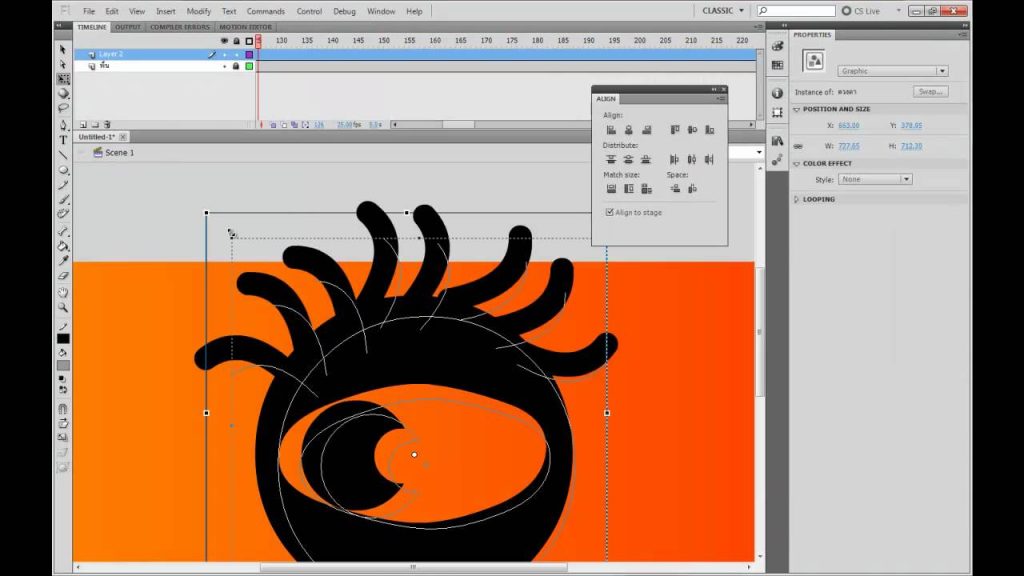Click the Swap Colors icon in the toolbar
Viewport: 1024px width, 576px height.
coord(63,389)
